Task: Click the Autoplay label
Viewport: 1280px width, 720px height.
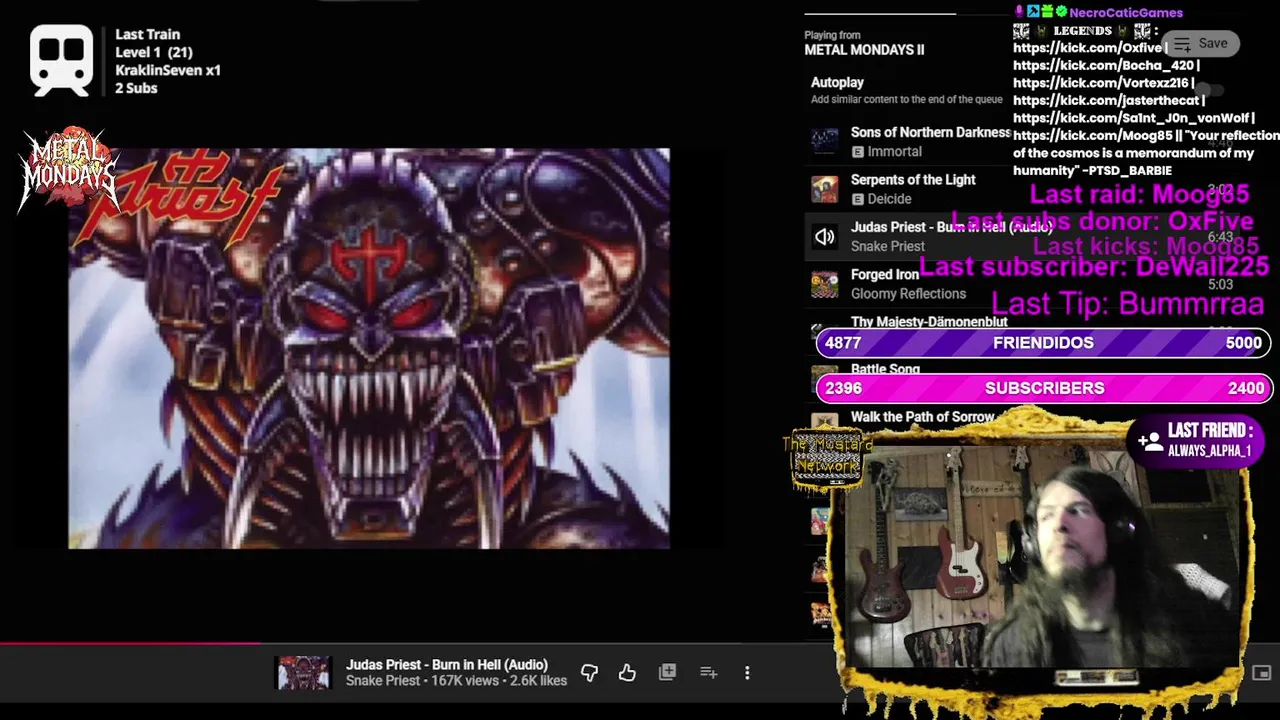Action: pos(837,82)
